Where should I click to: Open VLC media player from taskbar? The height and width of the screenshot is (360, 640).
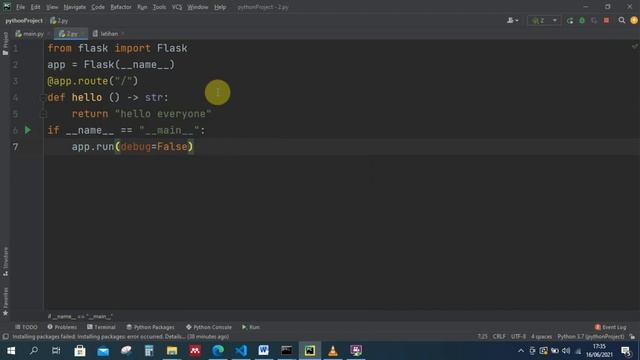[333, 351]
